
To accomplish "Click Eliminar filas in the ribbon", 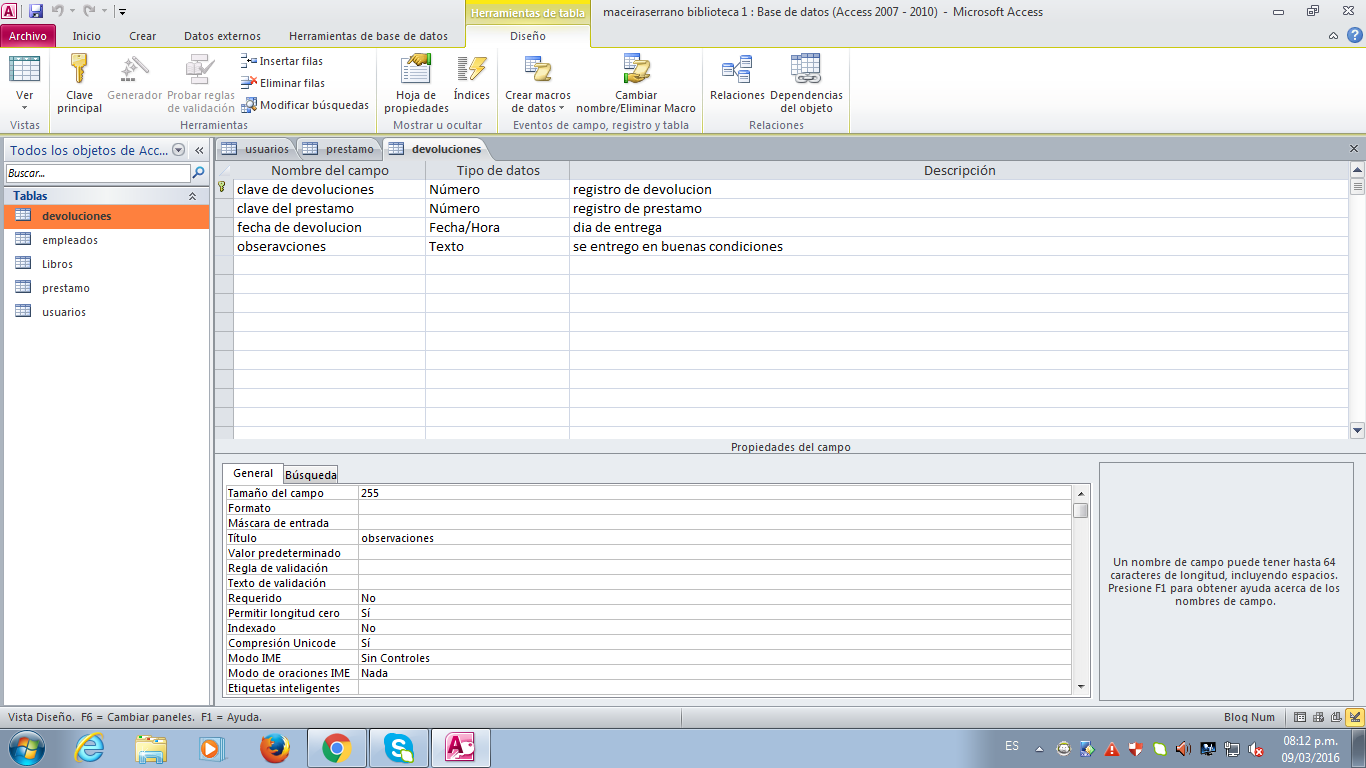I will (283, 83).
